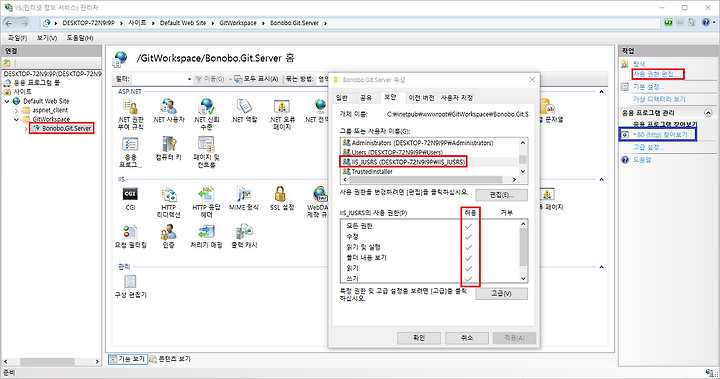Click the 확인 button in the dialog
This screenshot has width=720, height=379.
pos(419,338)
